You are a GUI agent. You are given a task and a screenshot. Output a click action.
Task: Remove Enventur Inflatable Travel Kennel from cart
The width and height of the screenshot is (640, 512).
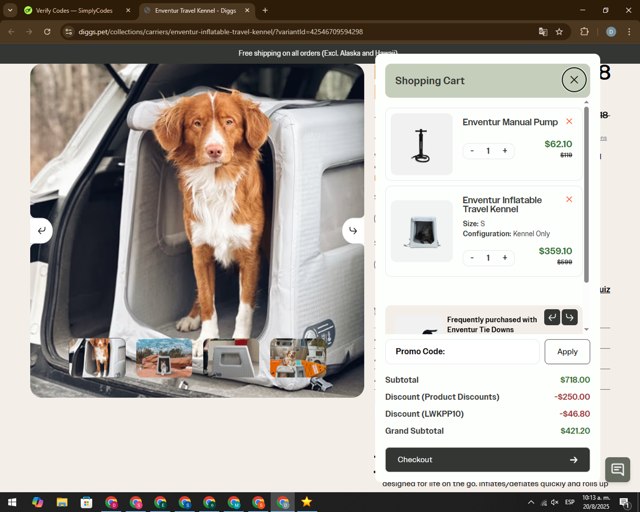[569, 199]
